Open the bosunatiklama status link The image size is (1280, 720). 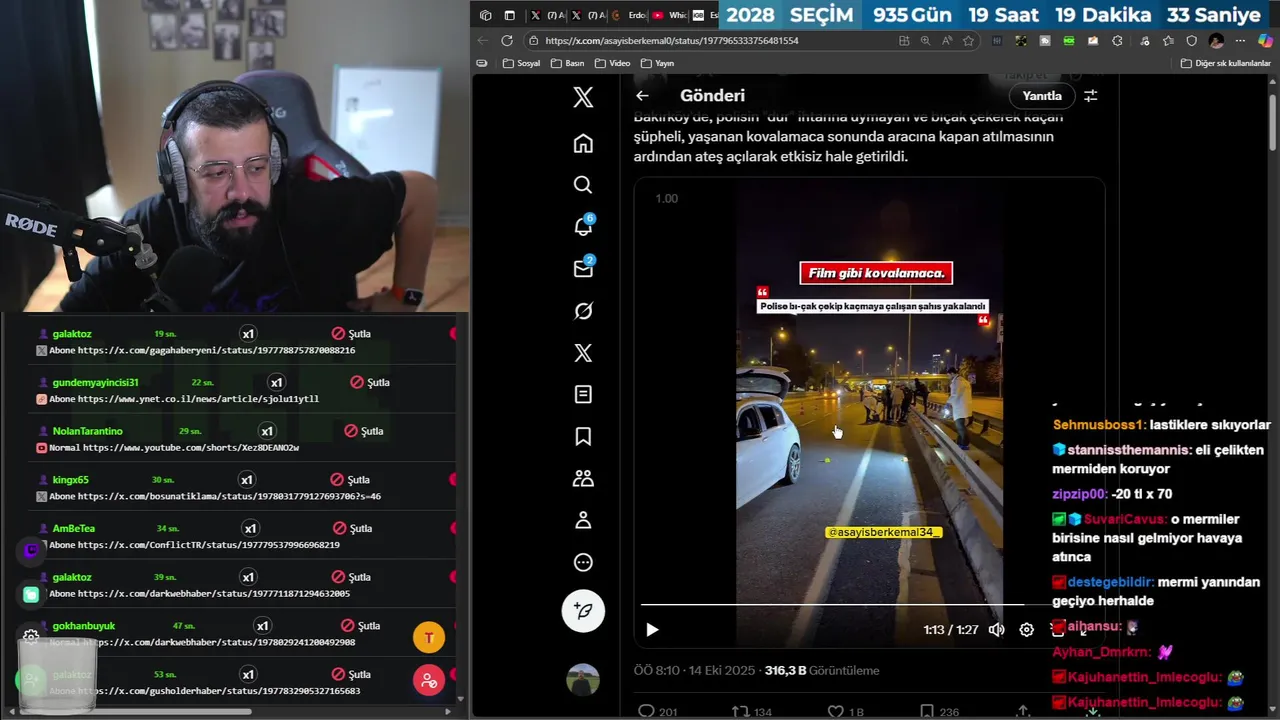coord(229,496)
